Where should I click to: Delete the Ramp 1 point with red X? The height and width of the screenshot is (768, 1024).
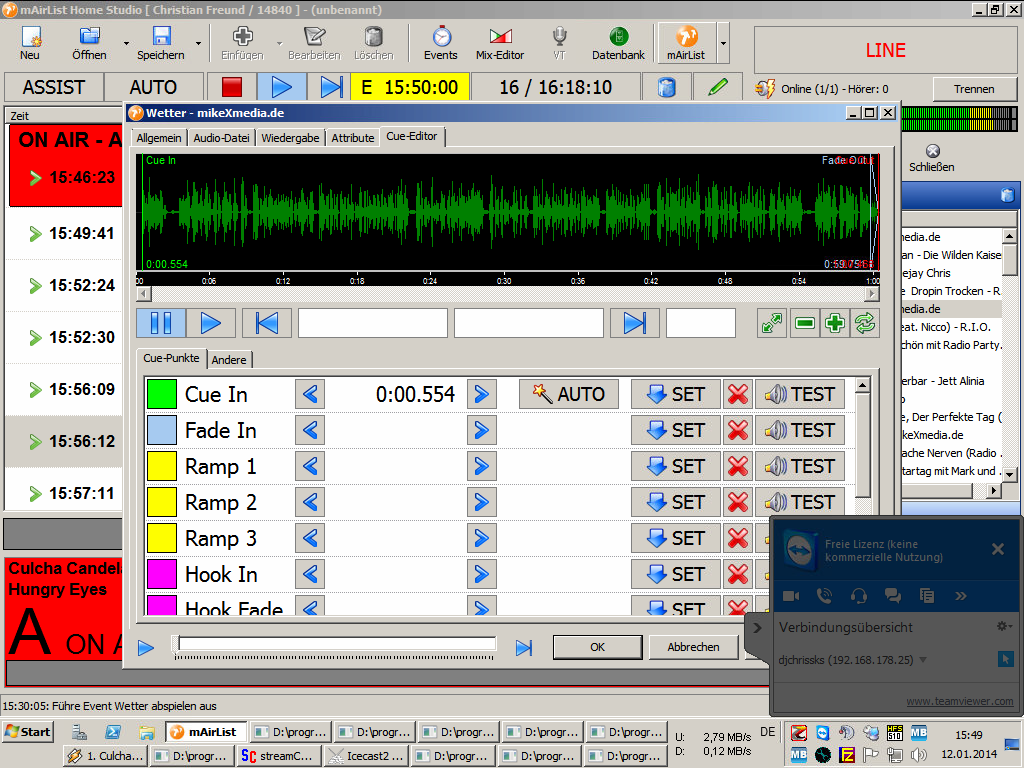pos(738,466)
